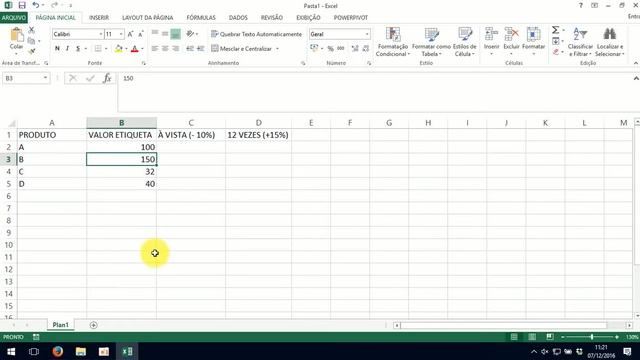640x360 pixels.
Task: Open Firefox from the Windows taskbar
Action: pyautogui.click(x=58, y=351)
